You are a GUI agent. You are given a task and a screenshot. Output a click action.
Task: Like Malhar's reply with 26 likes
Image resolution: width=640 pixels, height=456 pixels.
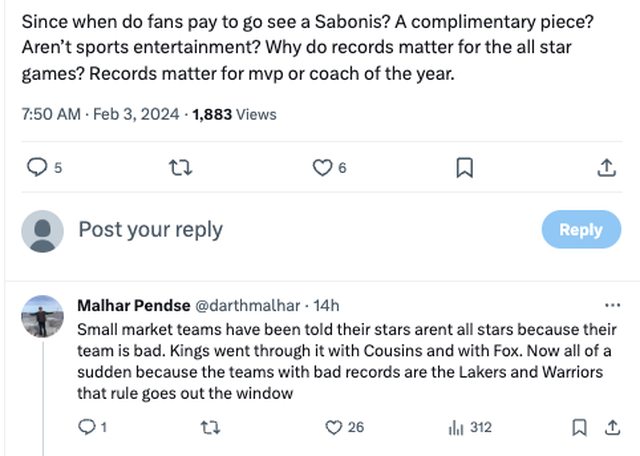tap(335, 428)
